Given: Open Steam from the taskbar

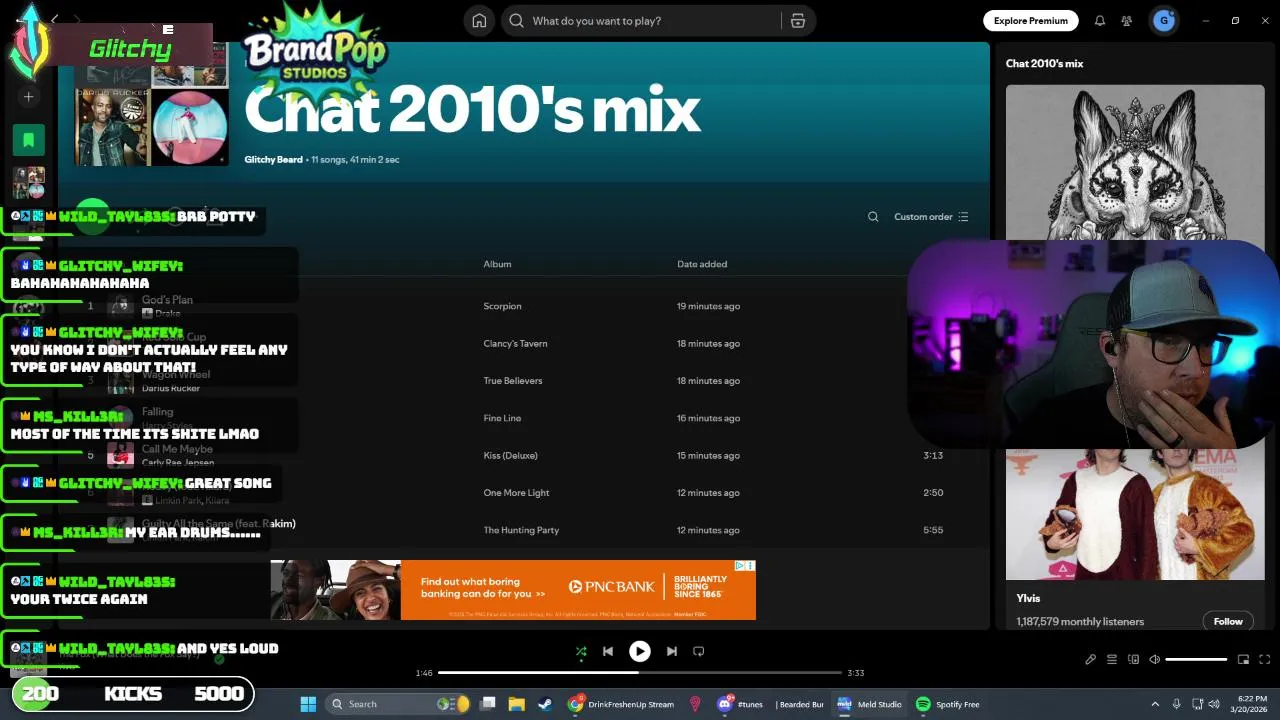Looking at the screenshot, I should point(544,704).
